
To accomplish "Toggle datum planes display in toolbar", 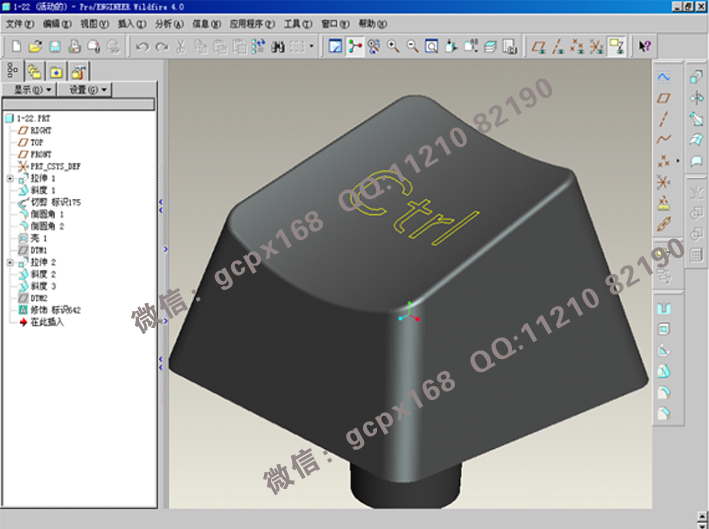I will point(540,46).
